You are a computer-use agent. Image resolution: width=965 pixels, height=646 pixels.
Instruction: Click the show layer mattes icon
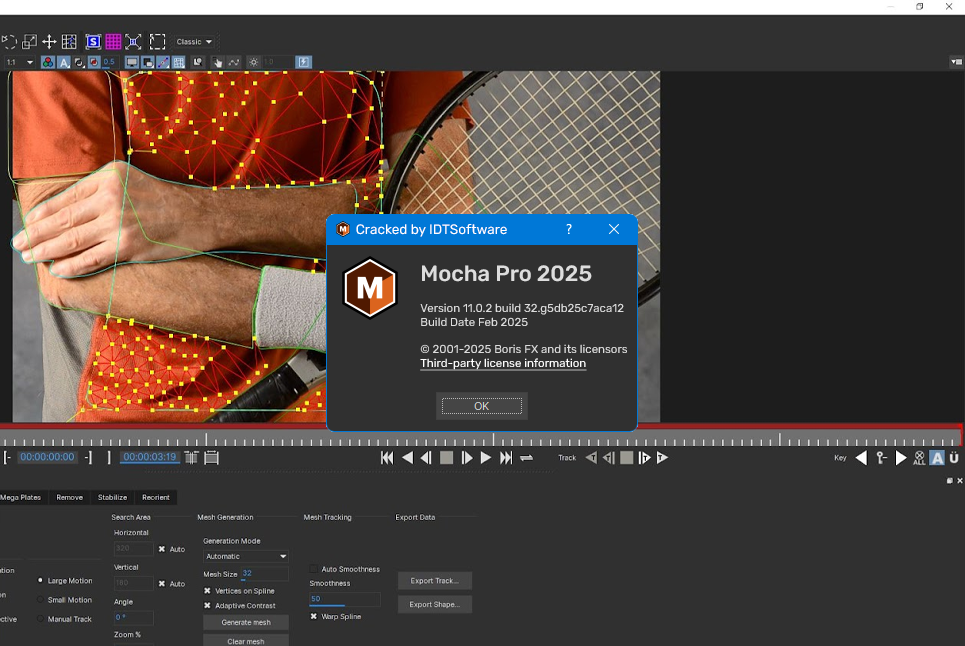79,62
